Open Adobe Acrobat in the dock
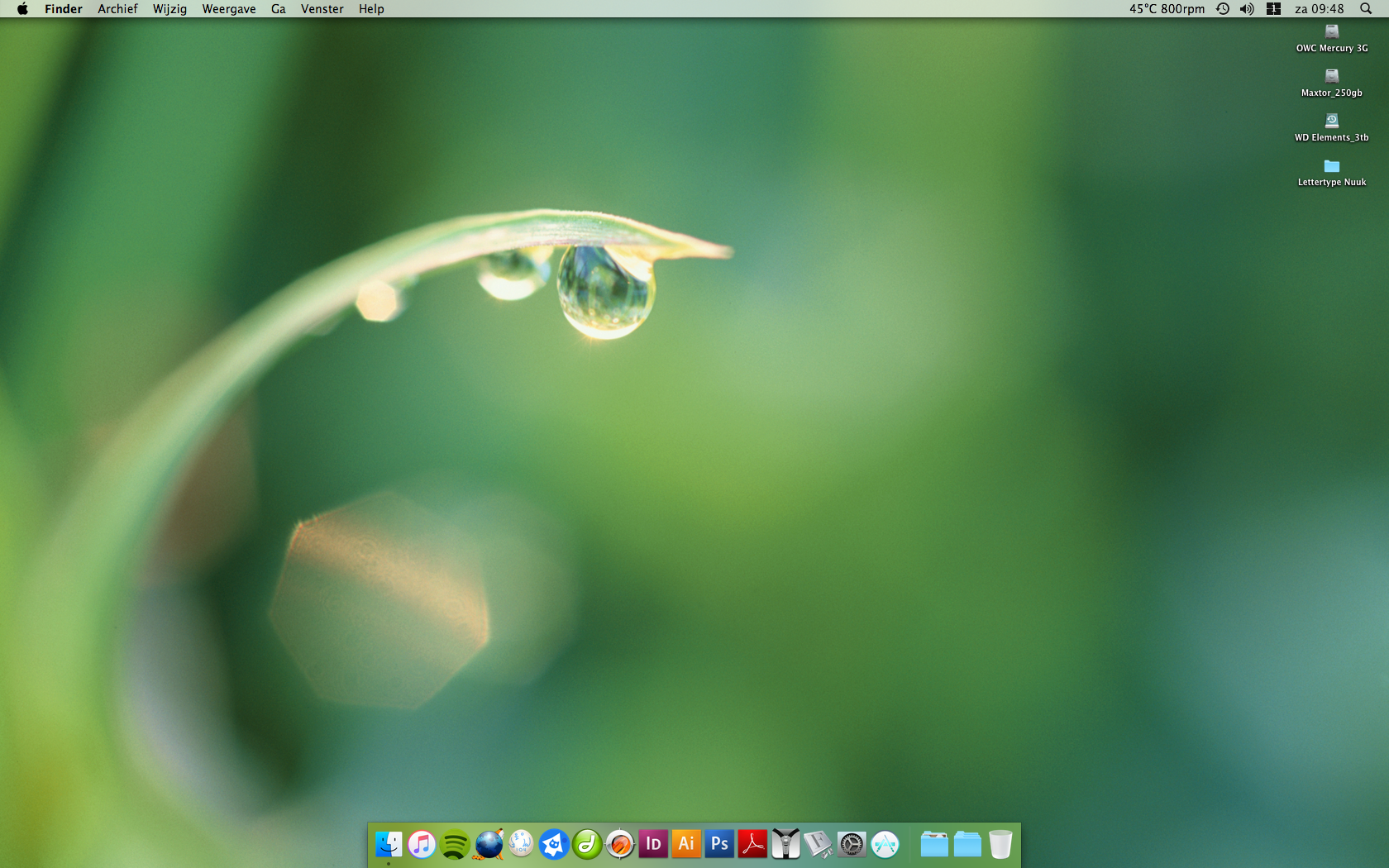 point(752,844)
